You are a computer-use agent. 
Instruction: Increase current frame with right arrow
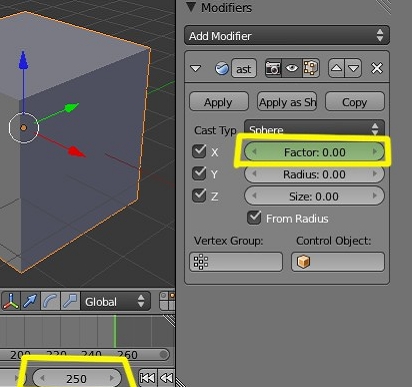111,378
